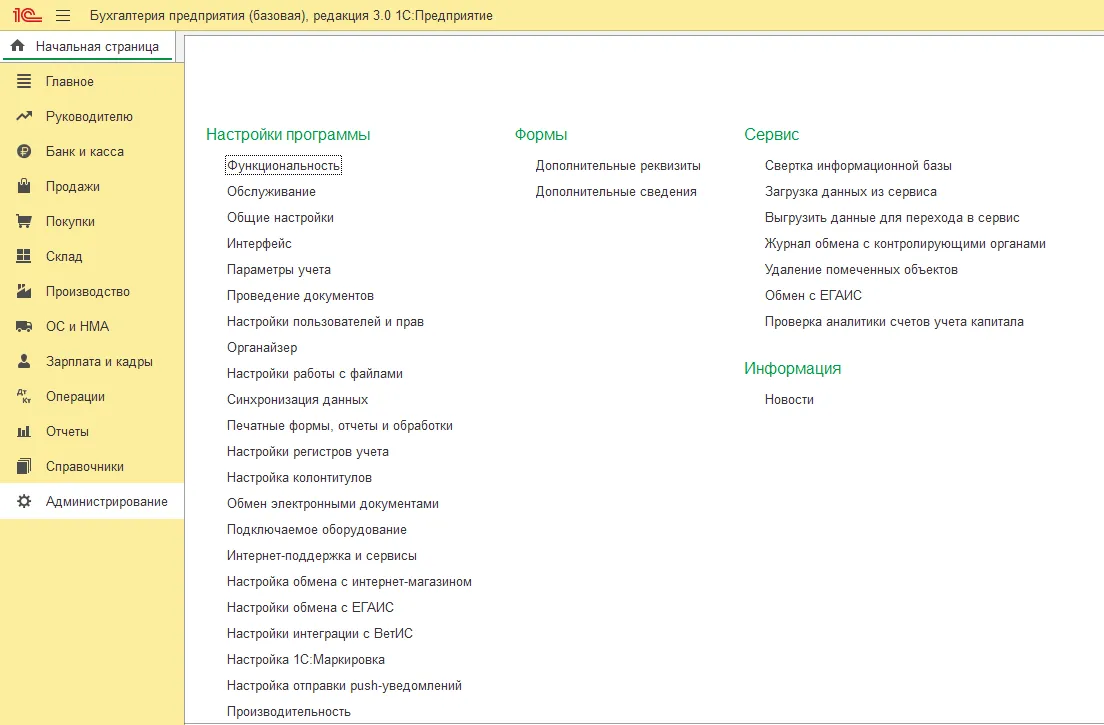The image size is (1104, 725).
Task: Click the Руководителю chart icon
Action: 24,116
